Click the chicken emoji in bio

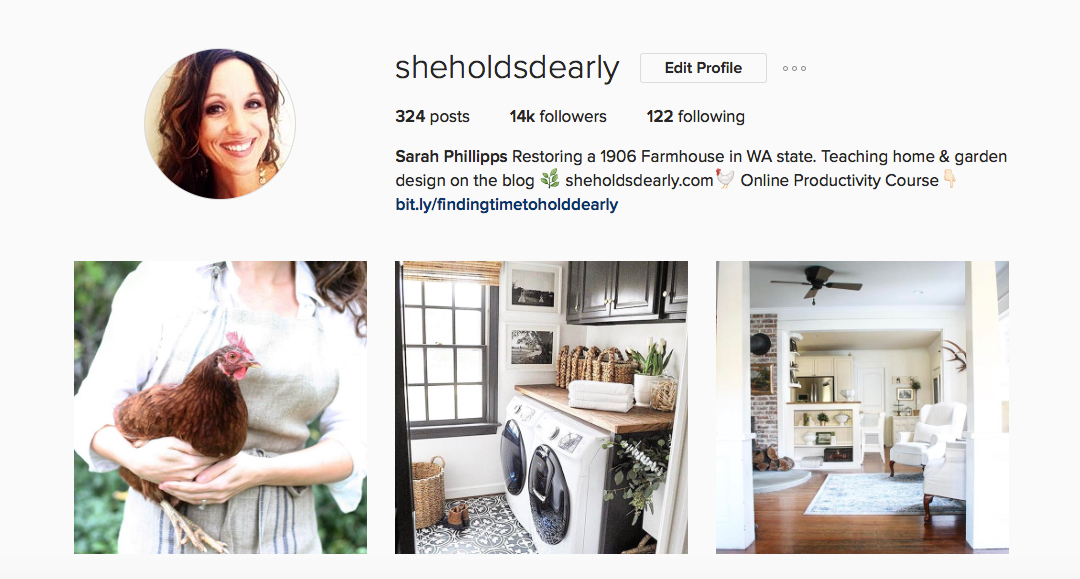point(725,179)
